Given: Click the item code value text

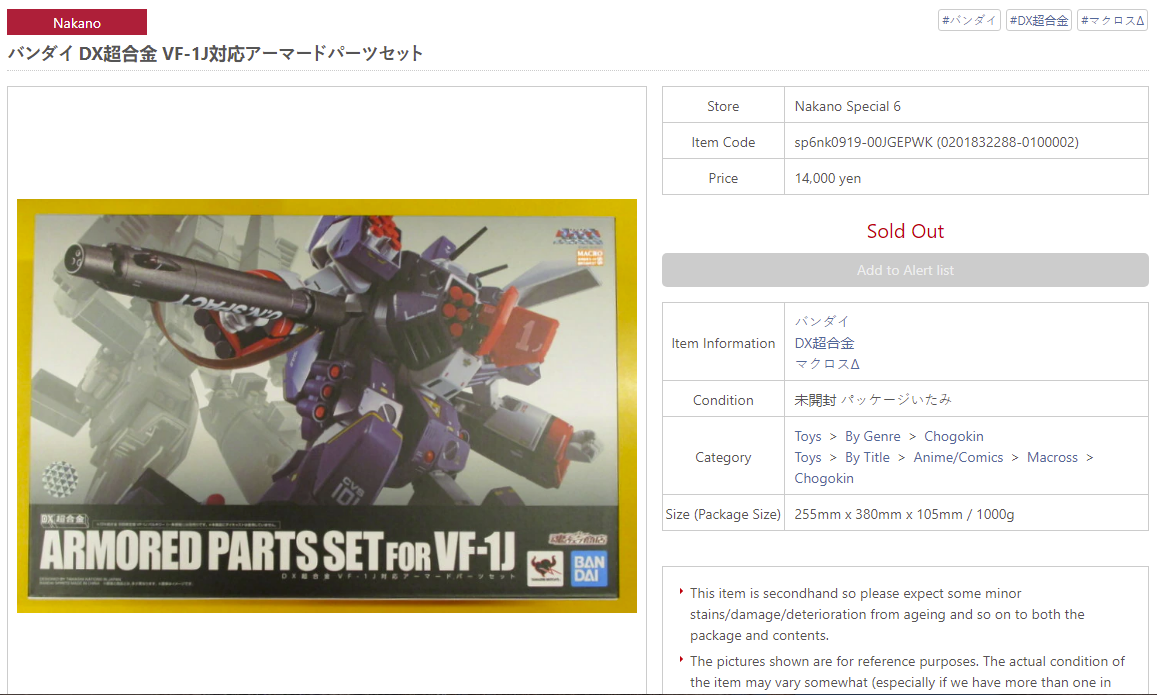Looking at the screenshot, I should [x=936, y=142].
